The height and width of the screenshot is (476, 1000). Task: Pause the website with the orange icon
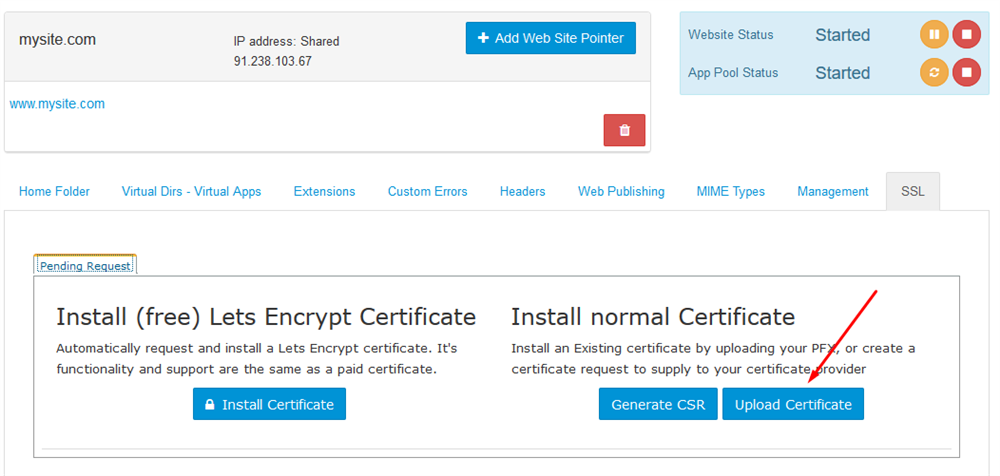pyautogui.click(x=934, y=34)
